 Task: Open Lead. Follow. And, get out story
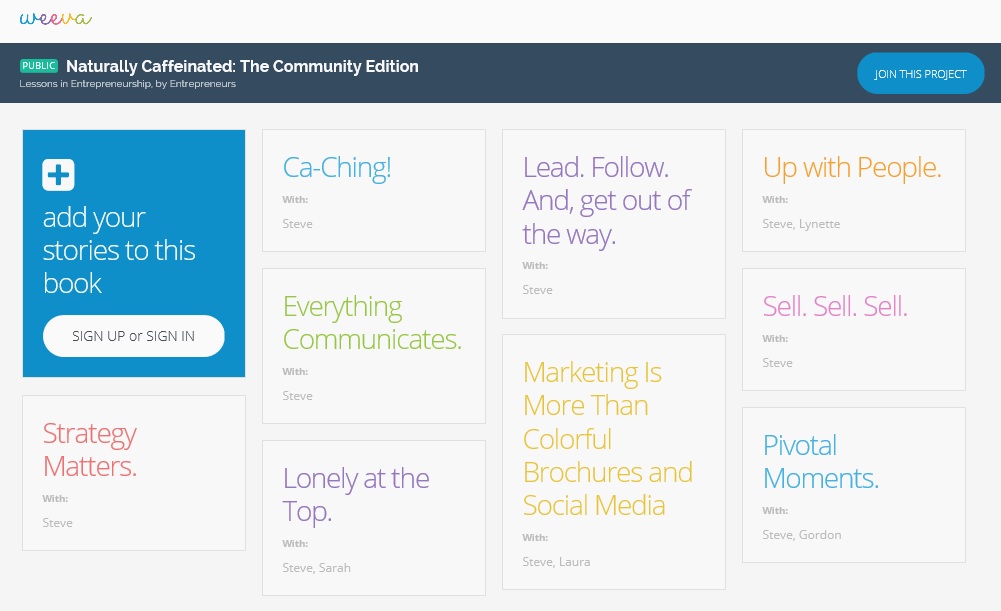pos(607,201)
